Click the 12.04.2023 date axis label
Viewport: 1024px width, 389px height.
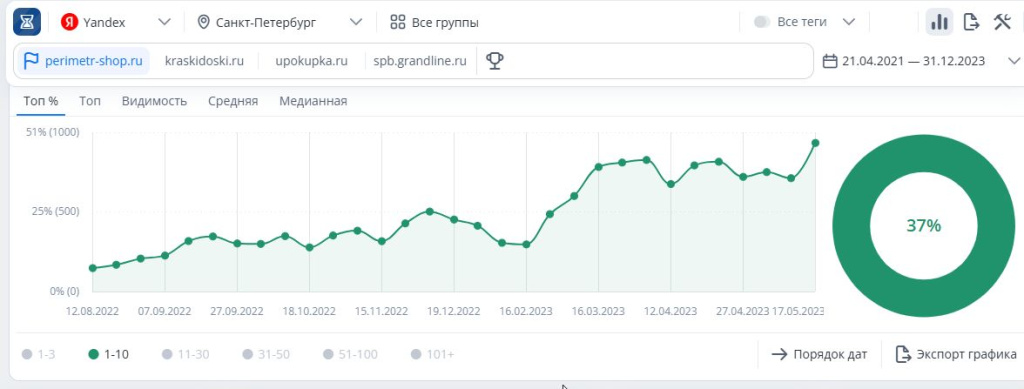670,311
